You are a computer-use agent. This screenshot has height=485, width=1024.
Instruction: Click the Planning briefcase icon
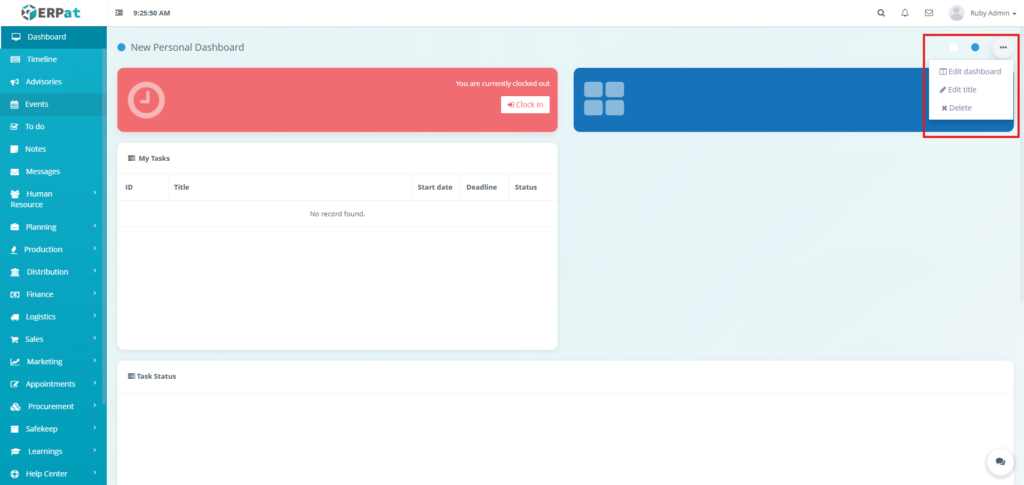15,227
